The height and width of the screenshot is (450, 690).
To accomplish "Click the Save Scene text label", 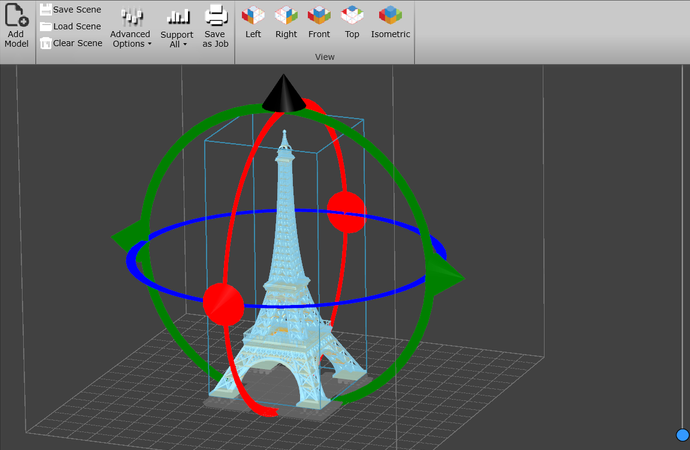I will [77, 9].
